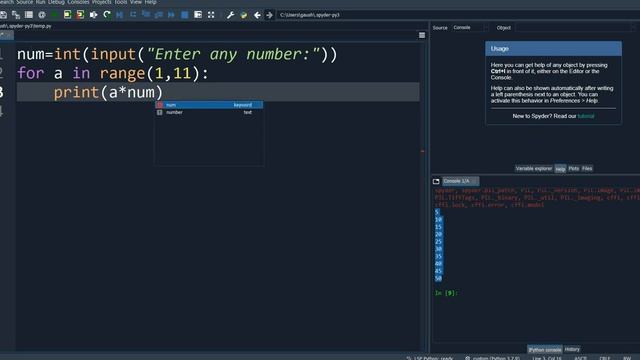Click the debugger Step return icon
This screenshot has width=640, height=360.
[x=159, y=15]
